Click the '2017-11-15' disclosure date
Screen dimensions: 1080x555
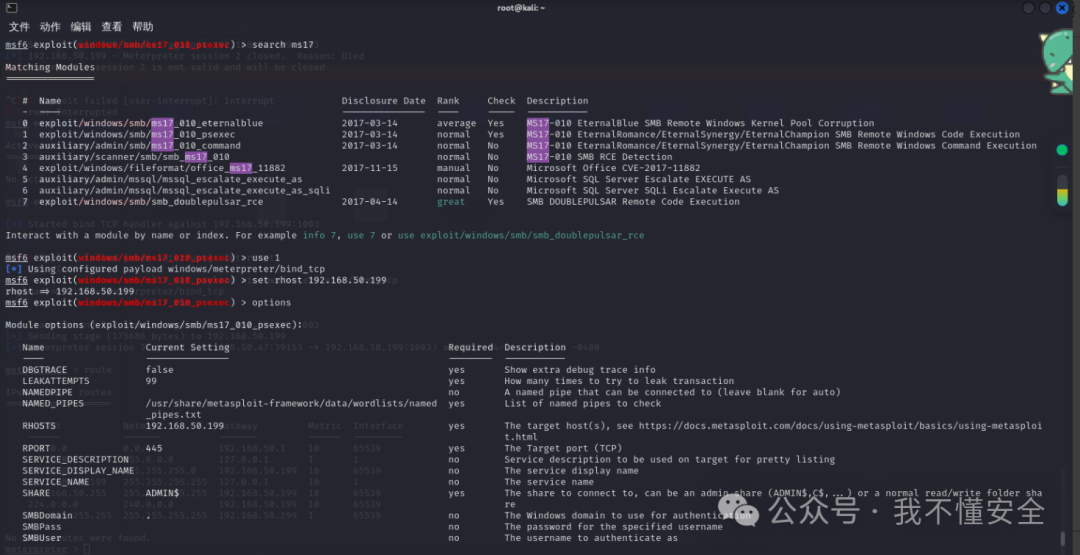click(x=370, y=168)
